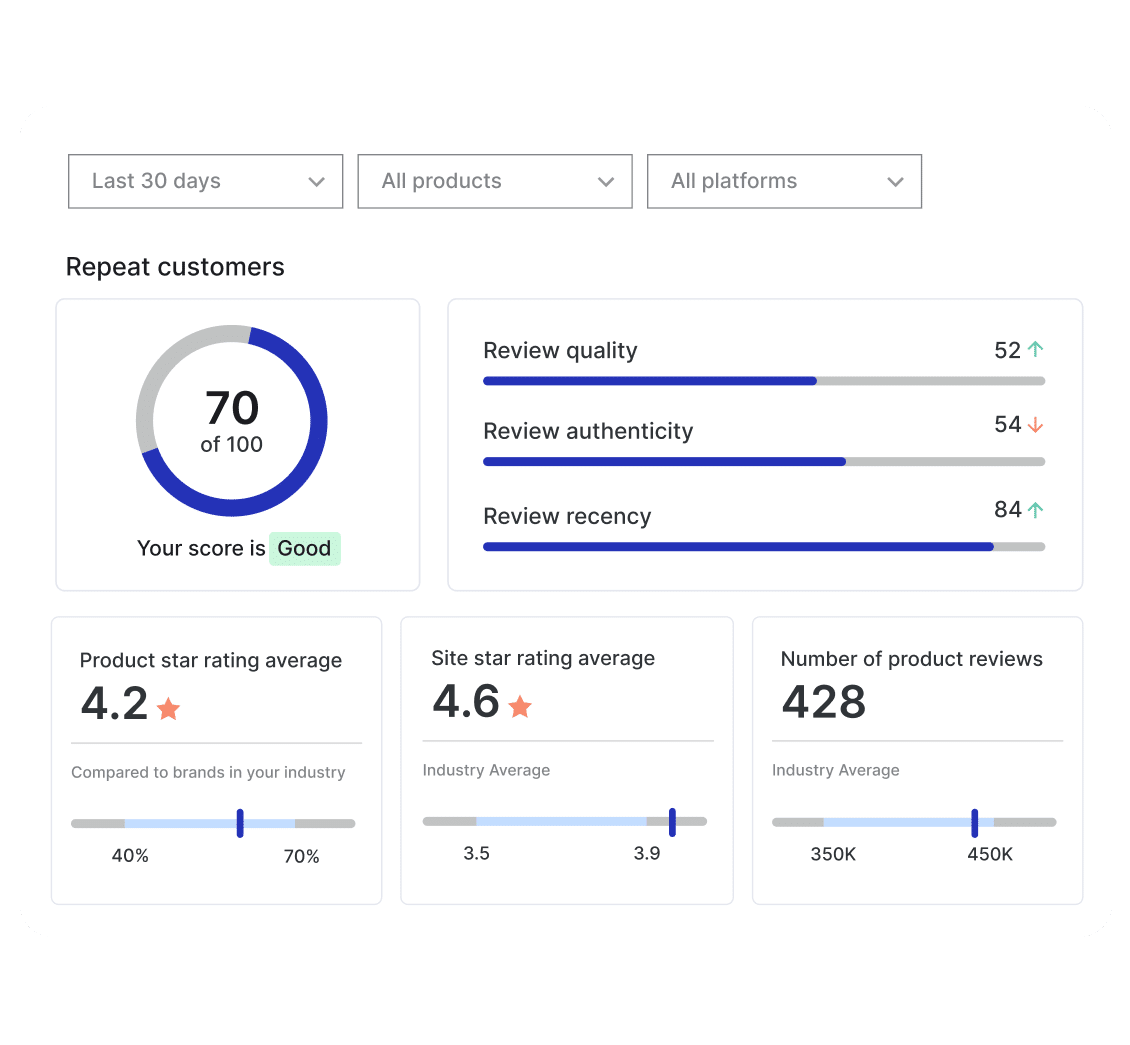Click the Good score badge
Viewport: 1130px width, 1045px height.
[304, 549]
